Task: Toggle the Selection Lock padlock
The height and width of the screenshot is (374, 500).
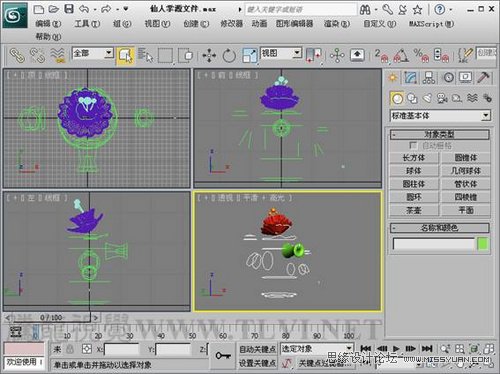Action: point(70,349)
